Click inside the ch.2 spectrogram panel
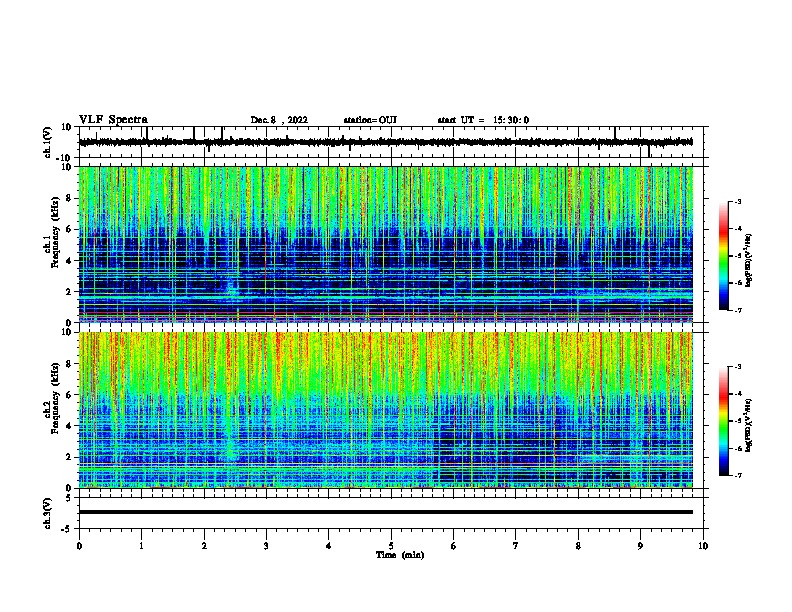 385,410
